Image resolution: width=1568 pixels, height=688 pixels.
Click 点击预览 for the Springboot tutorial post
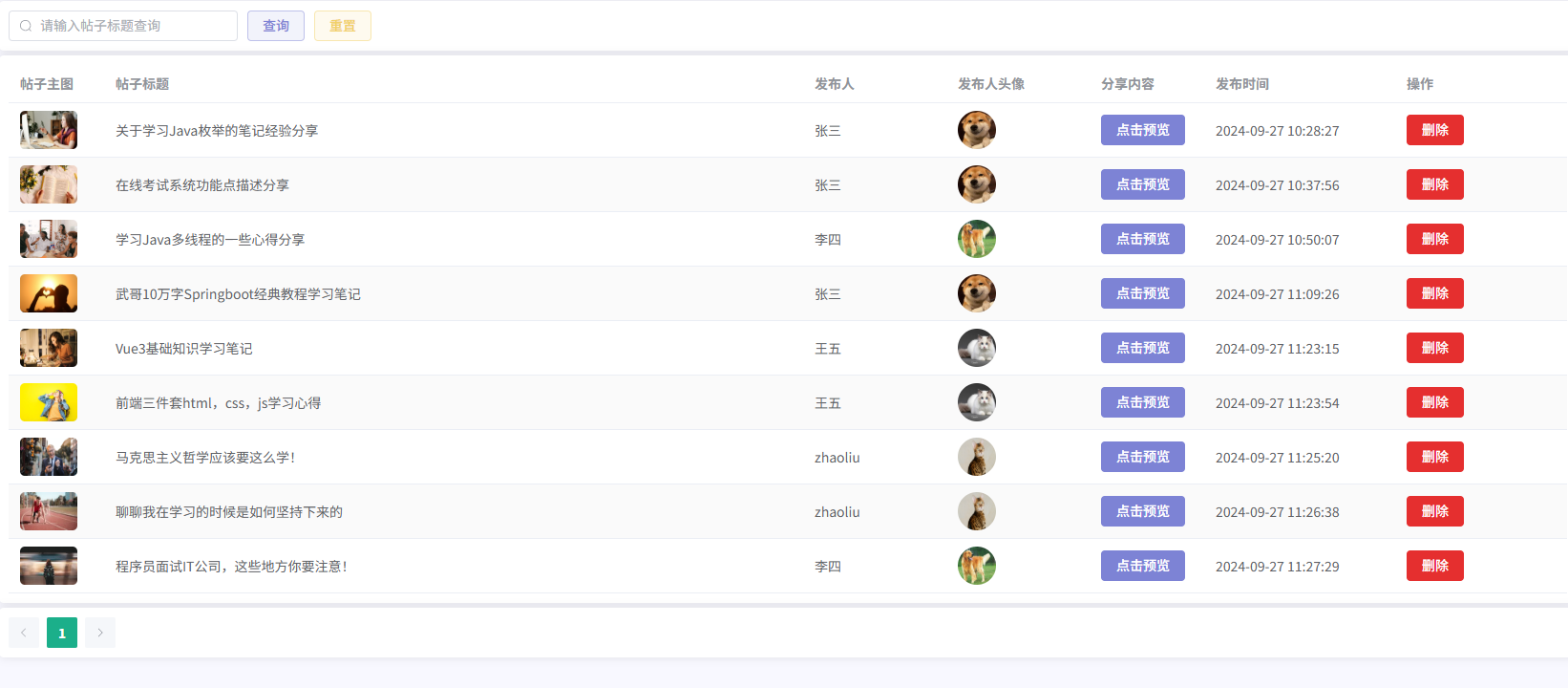(x=1143, y=293)
